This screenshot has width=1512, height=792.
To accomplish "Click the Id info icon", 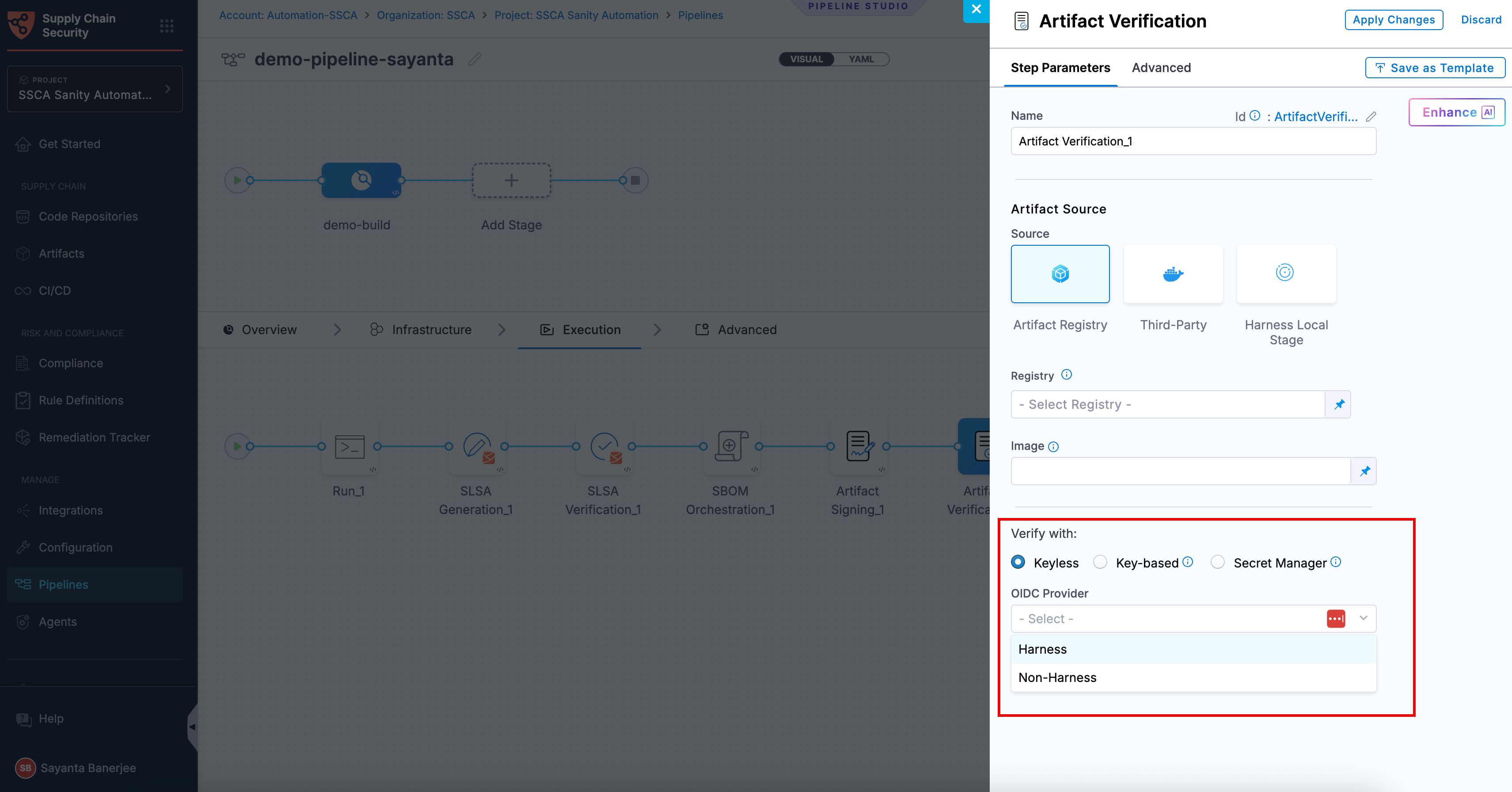I will pos(1255,116).
